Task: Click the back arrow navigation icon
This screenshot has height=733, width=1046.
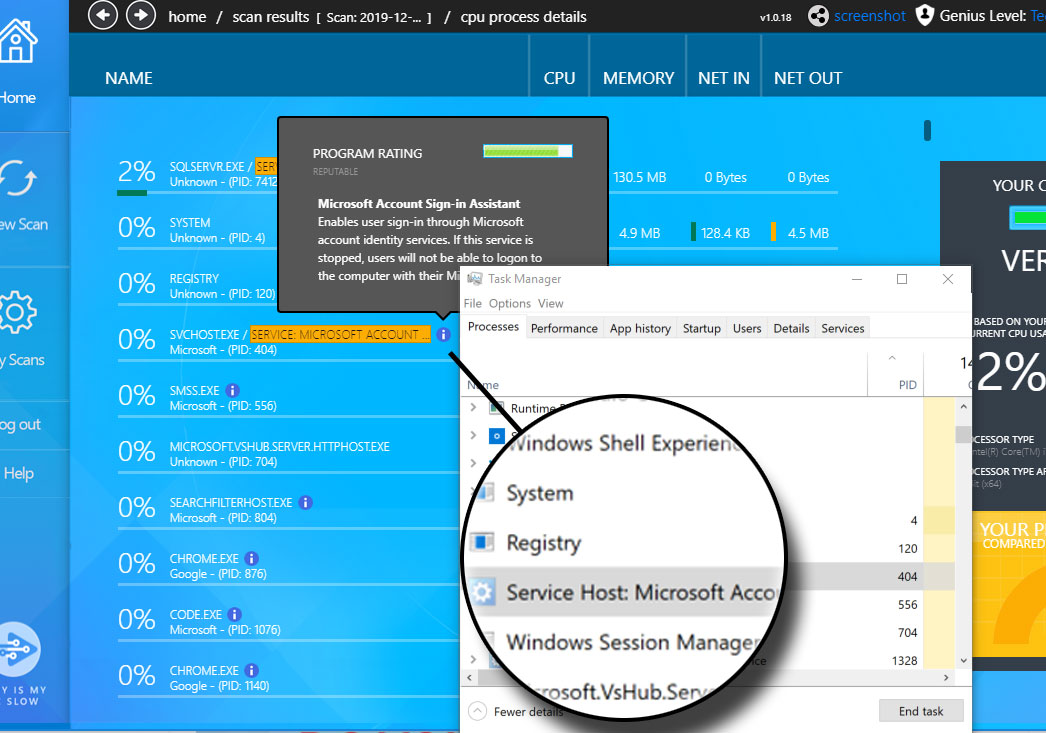Action: pos(103,15)
